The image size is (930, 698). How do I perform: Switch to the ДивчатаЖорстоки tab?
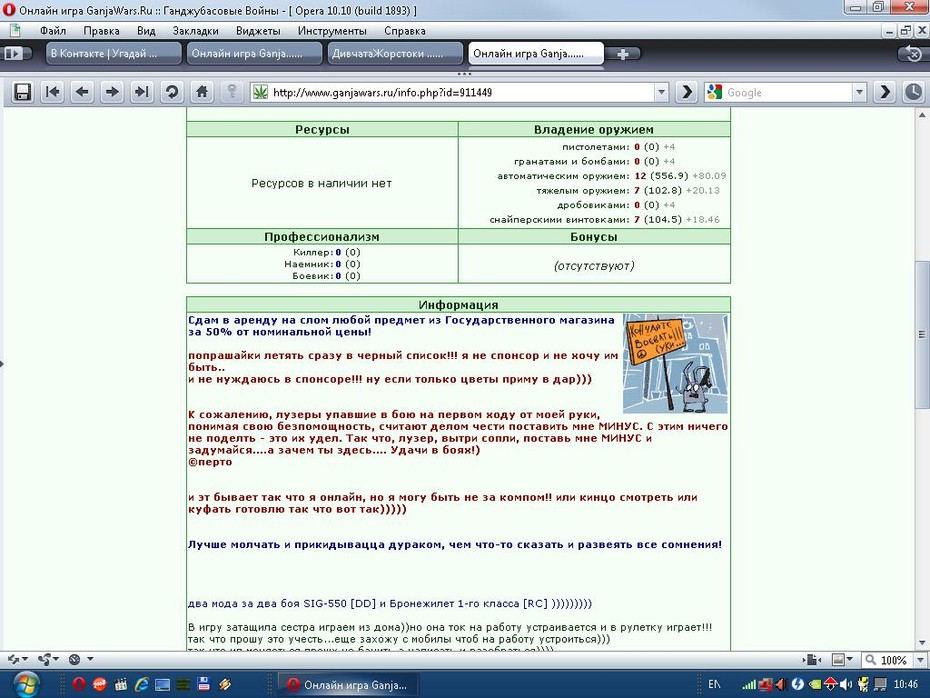pyautogui.click(x=395, y=53)
